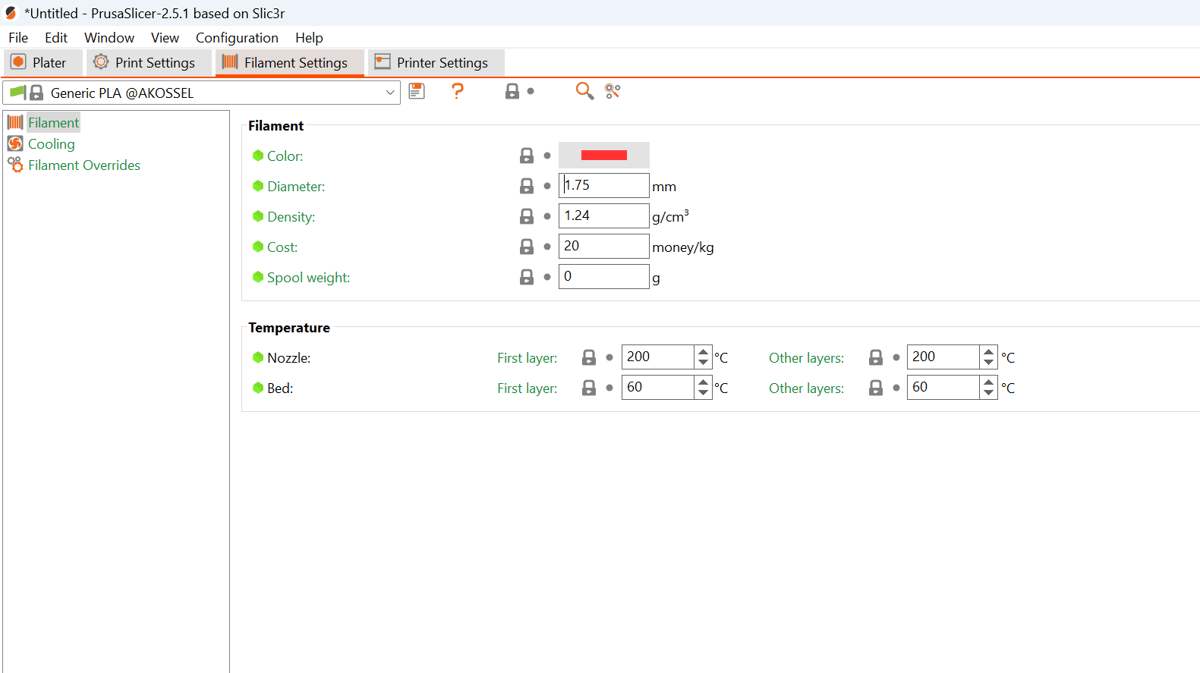Click the red filament color swatch
The image size is (1200, 673).
(604, 155)
